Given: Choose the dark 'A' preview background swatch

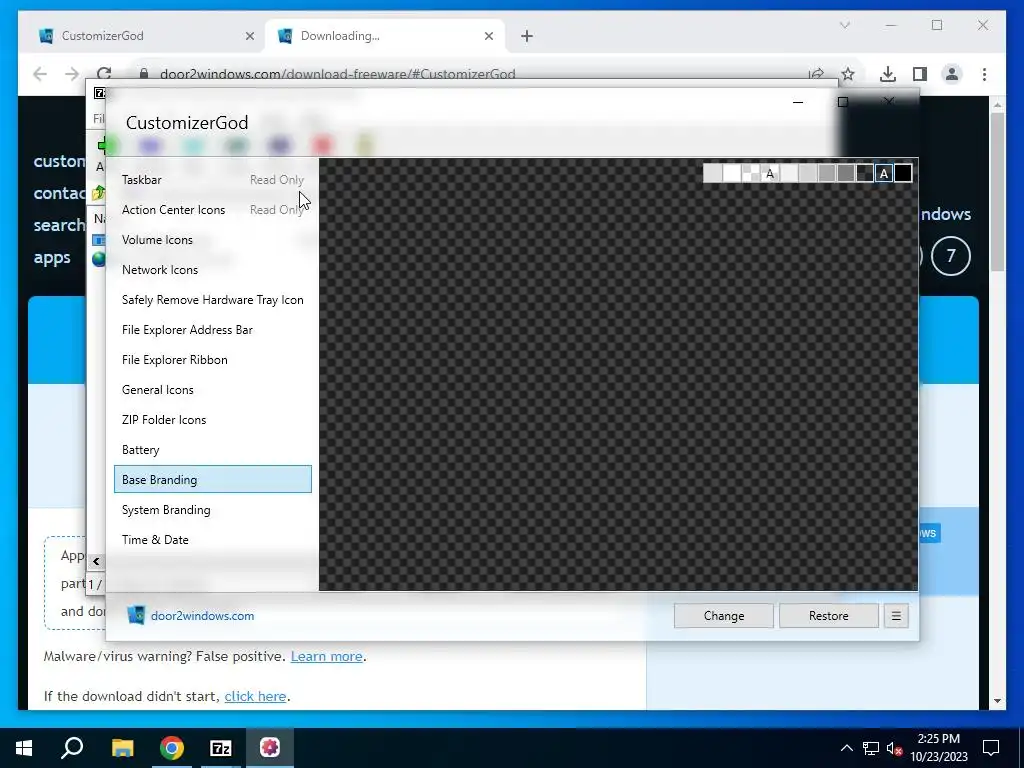Looking at the screenshot, I should [884, 173].
